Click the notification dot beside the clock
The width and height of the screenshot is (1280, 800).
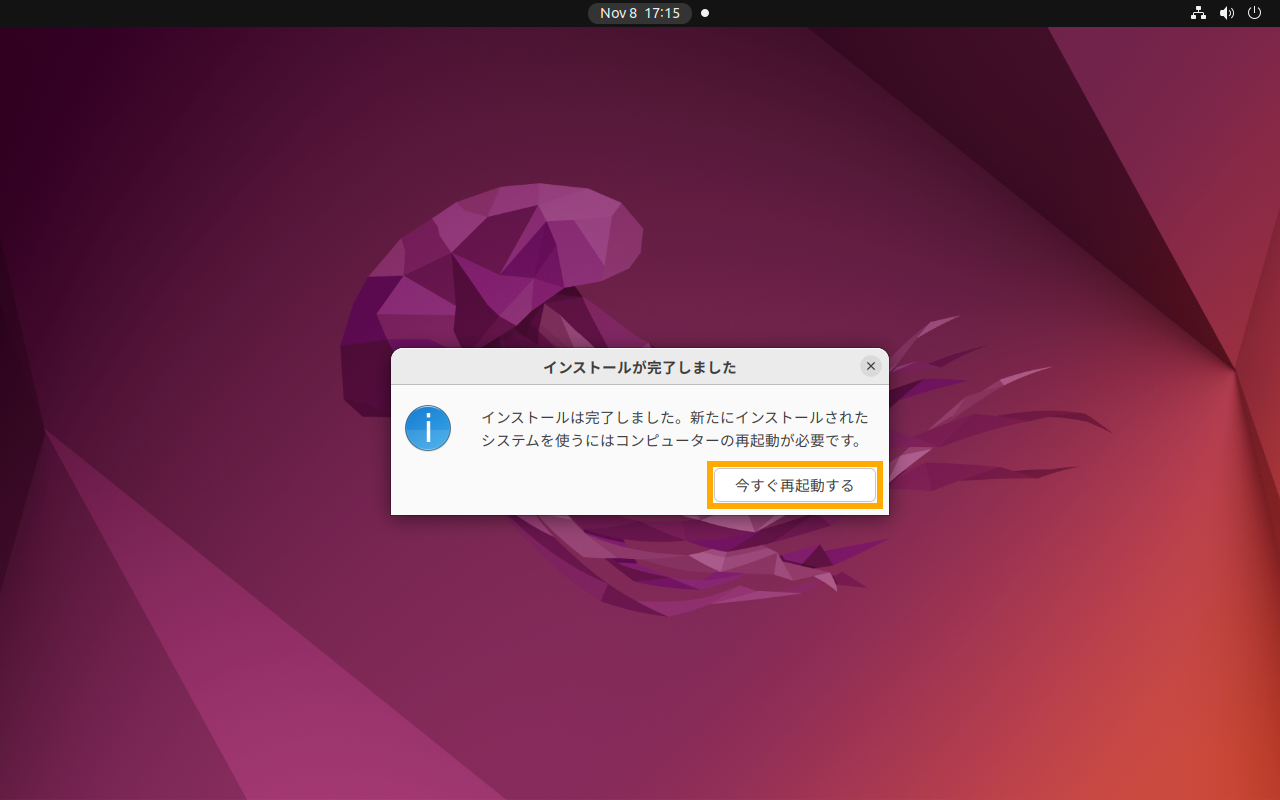pos(705,13)
